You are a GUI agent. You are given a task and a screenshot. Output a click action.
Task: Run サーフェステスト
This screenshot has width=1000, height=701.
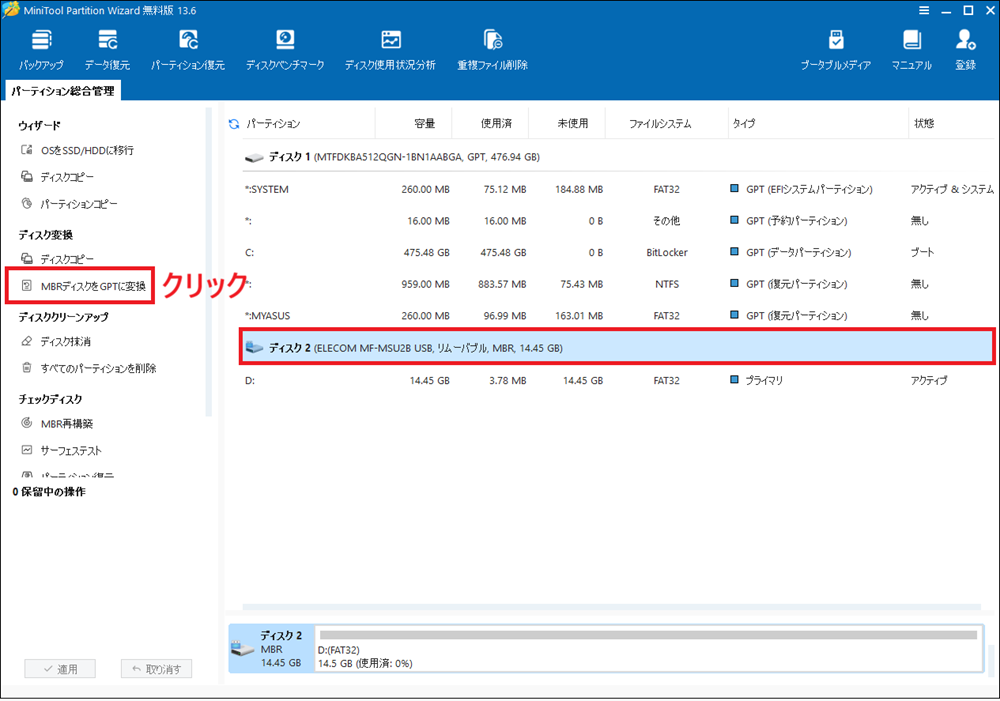[x=61, y=450]
